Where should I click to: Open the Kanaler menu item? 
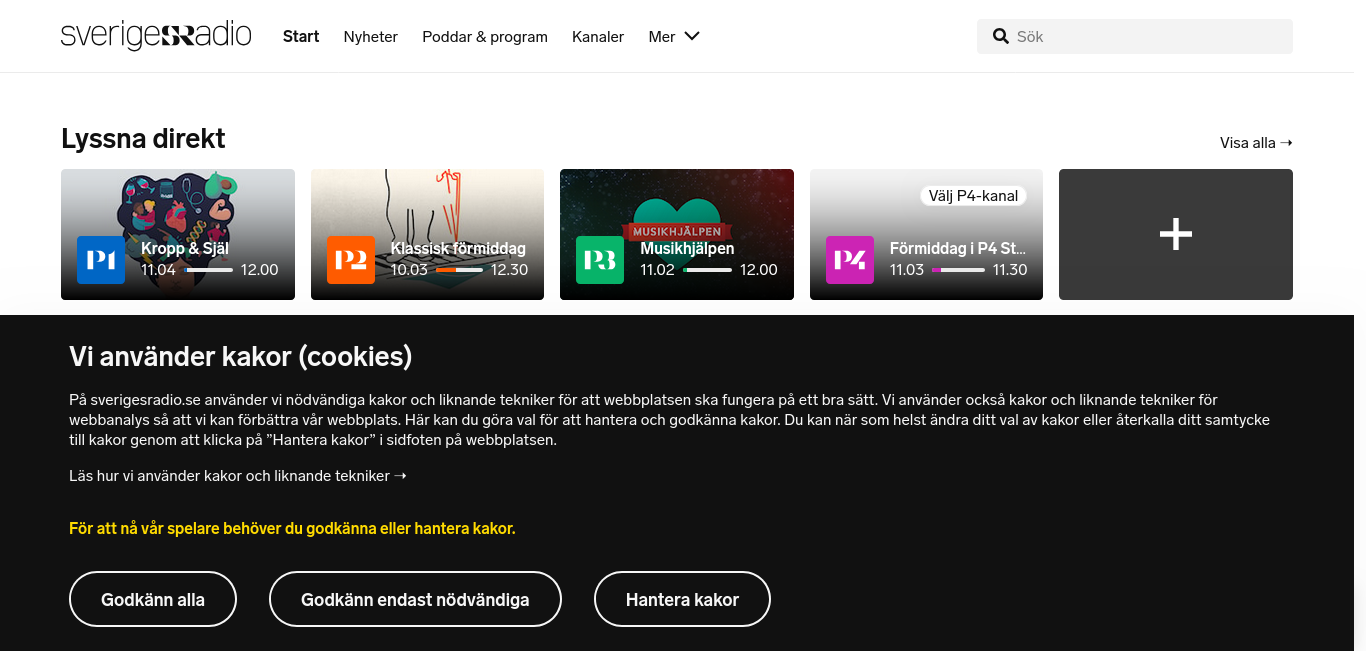(x=598, y=36)
